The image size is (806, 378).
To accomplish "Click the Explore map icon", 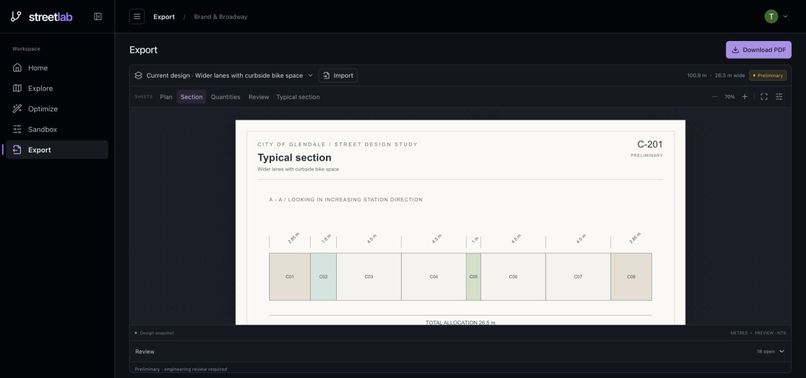I will point(17,88).
